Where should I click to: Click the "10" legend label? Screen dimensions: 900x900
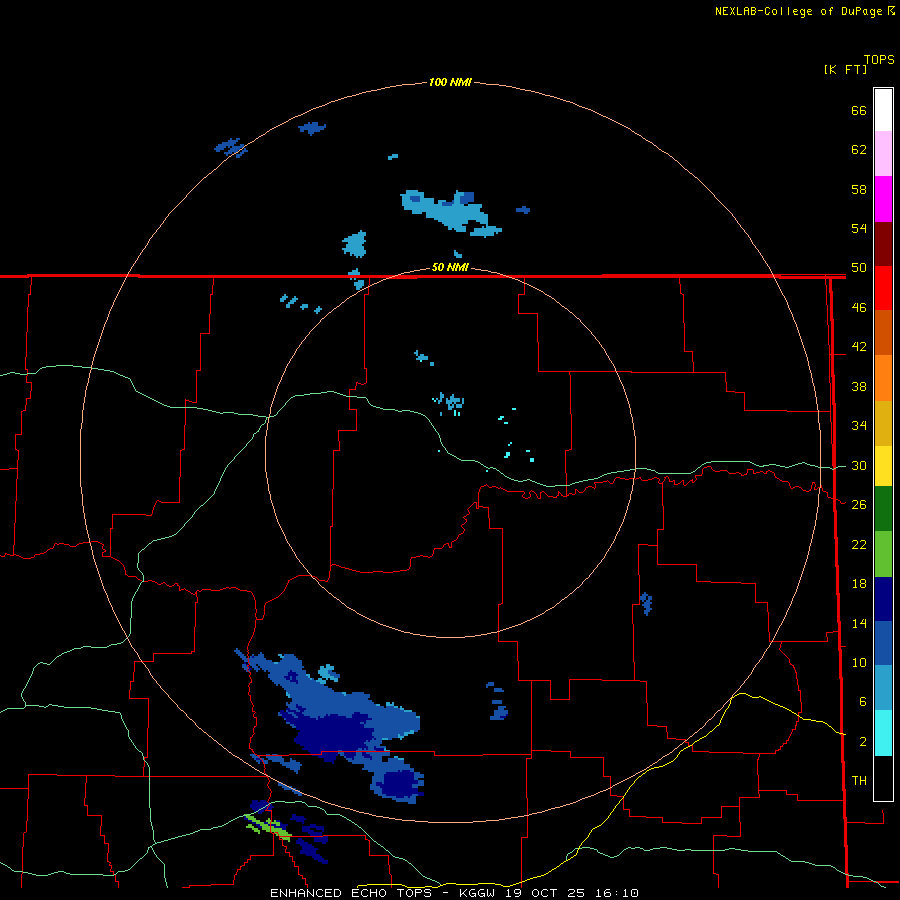point(859,662)
